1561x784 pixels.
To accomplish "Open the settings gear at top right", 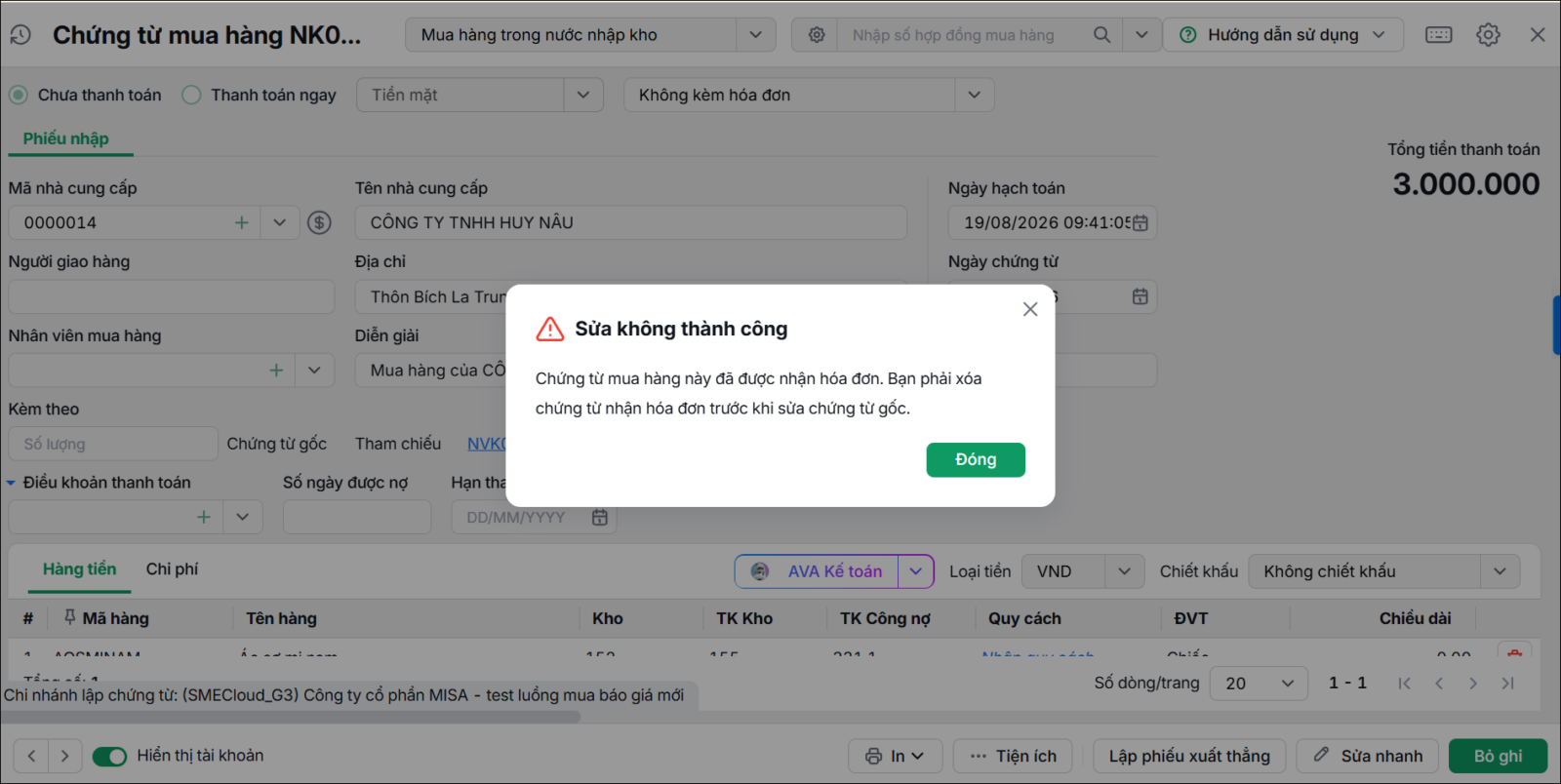I will [x=1488, y=35].
